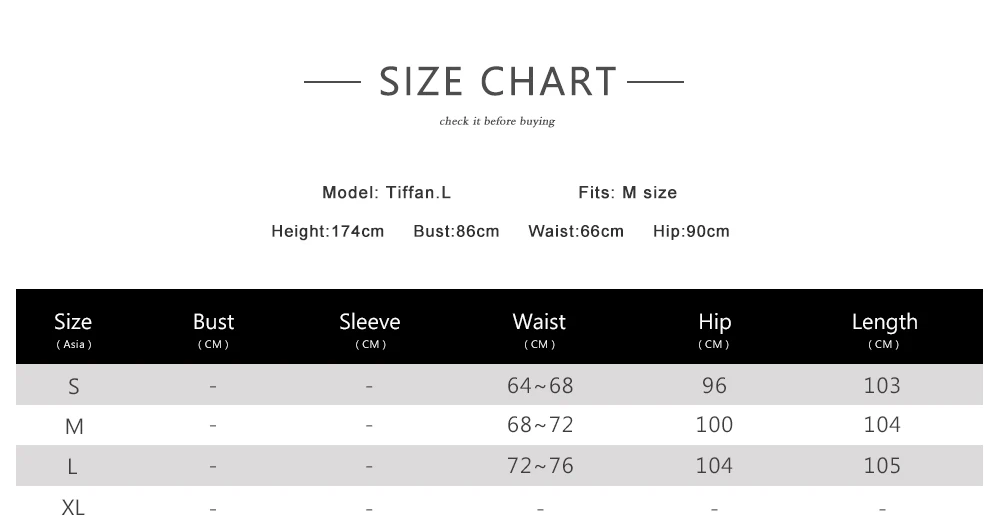The width and height of the screenshot is (1000, 529).
Task: Click the Size (Asia) column header
Action: coord(73,328)
